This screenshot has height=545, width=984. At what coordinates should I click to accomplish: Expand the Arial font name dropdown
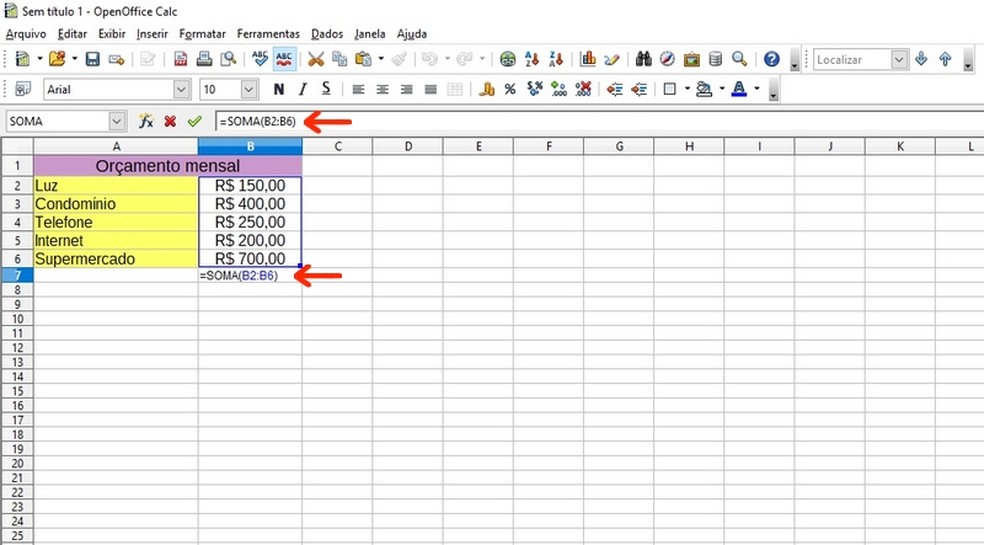pos(181,90)
